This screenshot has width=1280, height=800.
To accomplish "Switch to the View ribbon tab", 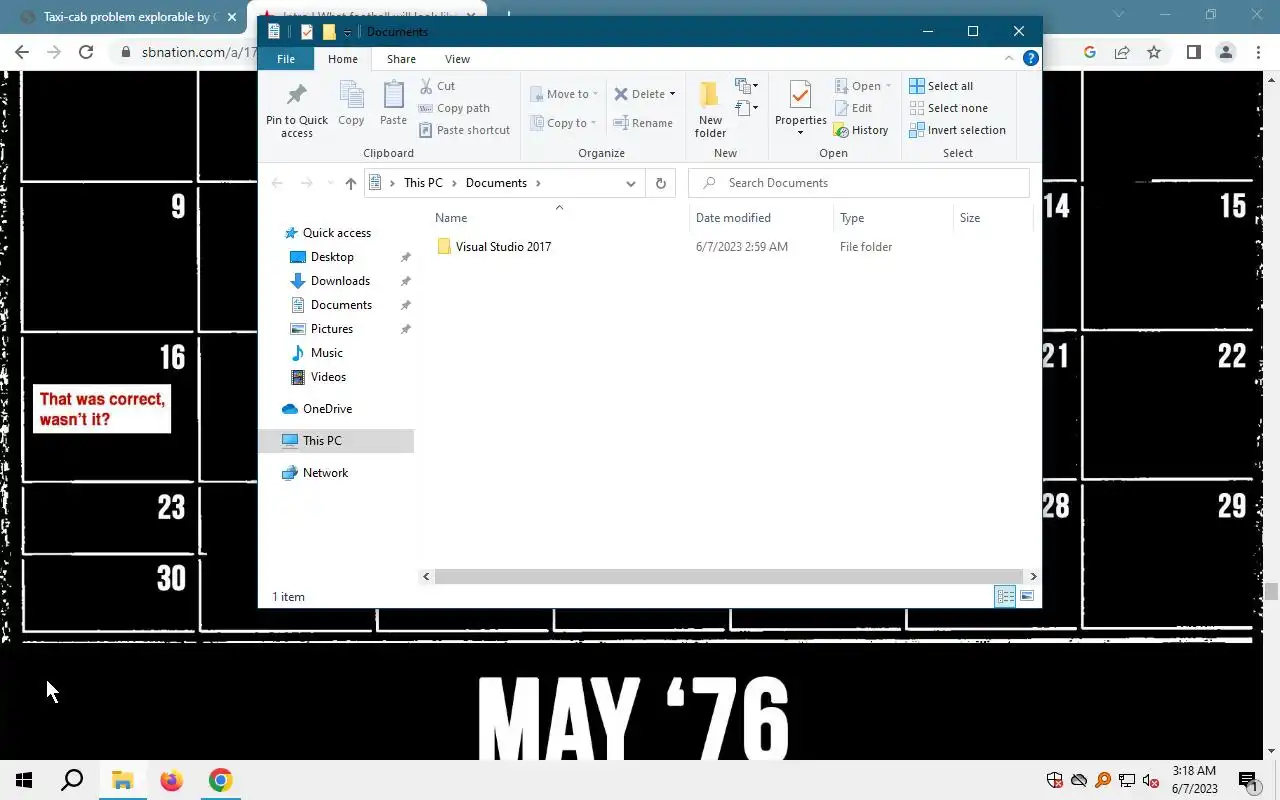I will click(x=457, y=59).
